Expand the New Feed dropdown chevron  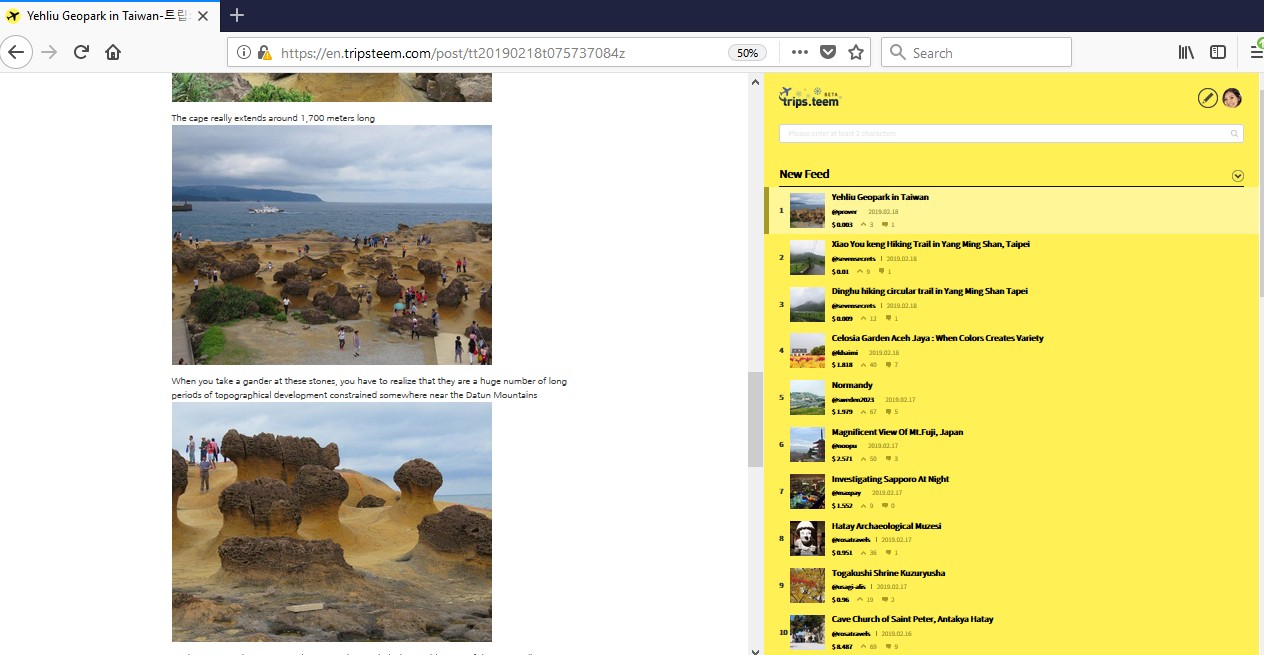[x=1238, y=176]
